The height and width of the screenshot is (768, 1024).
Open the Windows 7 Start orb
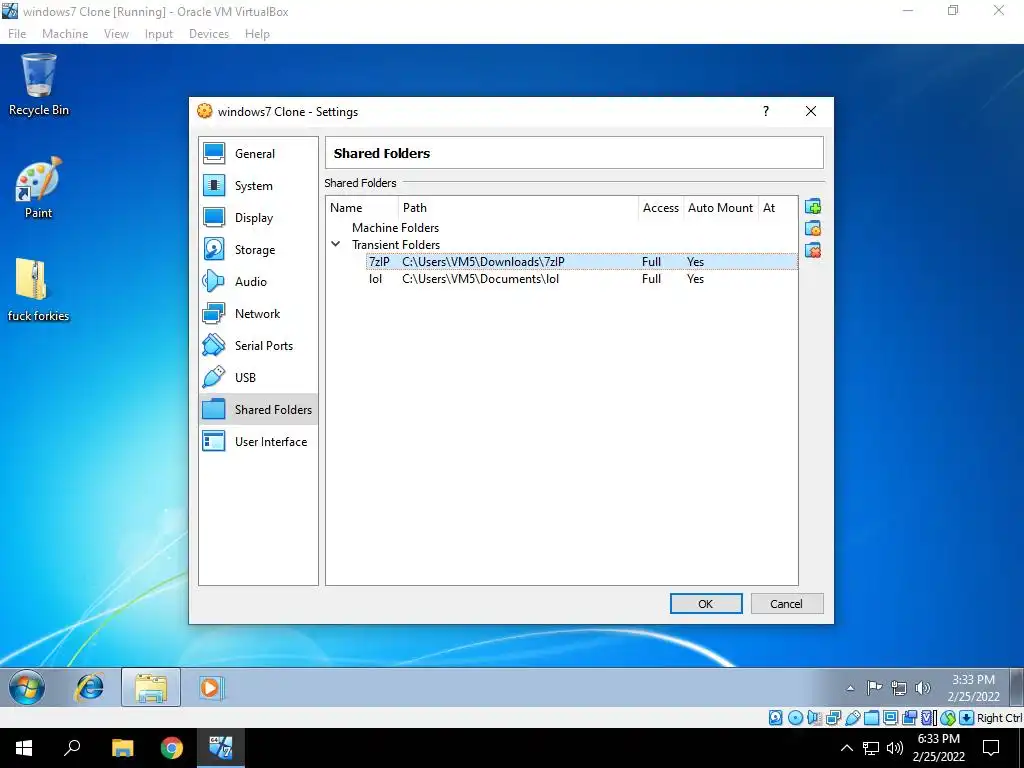[27, 688]
